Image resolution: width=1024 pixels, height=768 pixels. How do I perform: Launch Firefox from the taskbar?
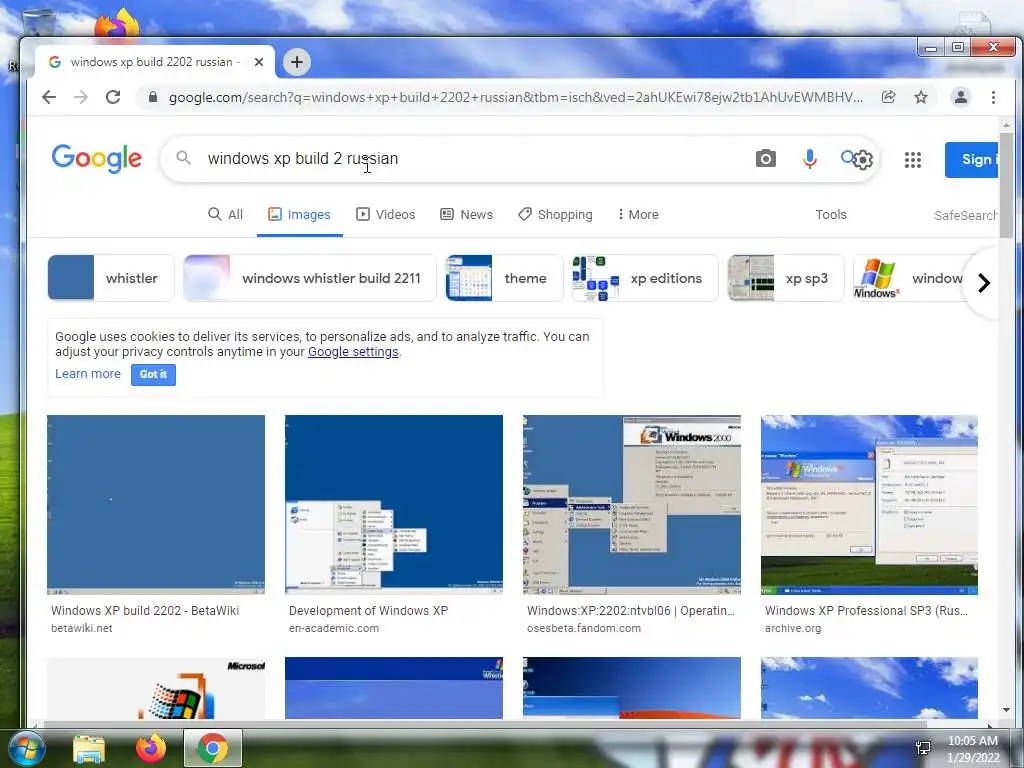(151, 748)
